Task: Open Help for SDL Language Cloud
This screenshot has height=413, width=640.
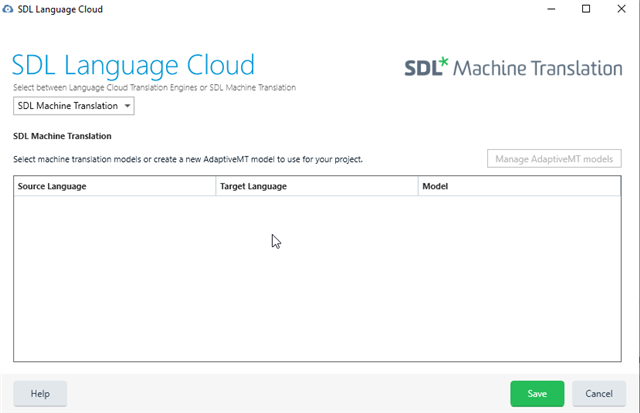Action: pyautogui.click(x=40, y=394)
